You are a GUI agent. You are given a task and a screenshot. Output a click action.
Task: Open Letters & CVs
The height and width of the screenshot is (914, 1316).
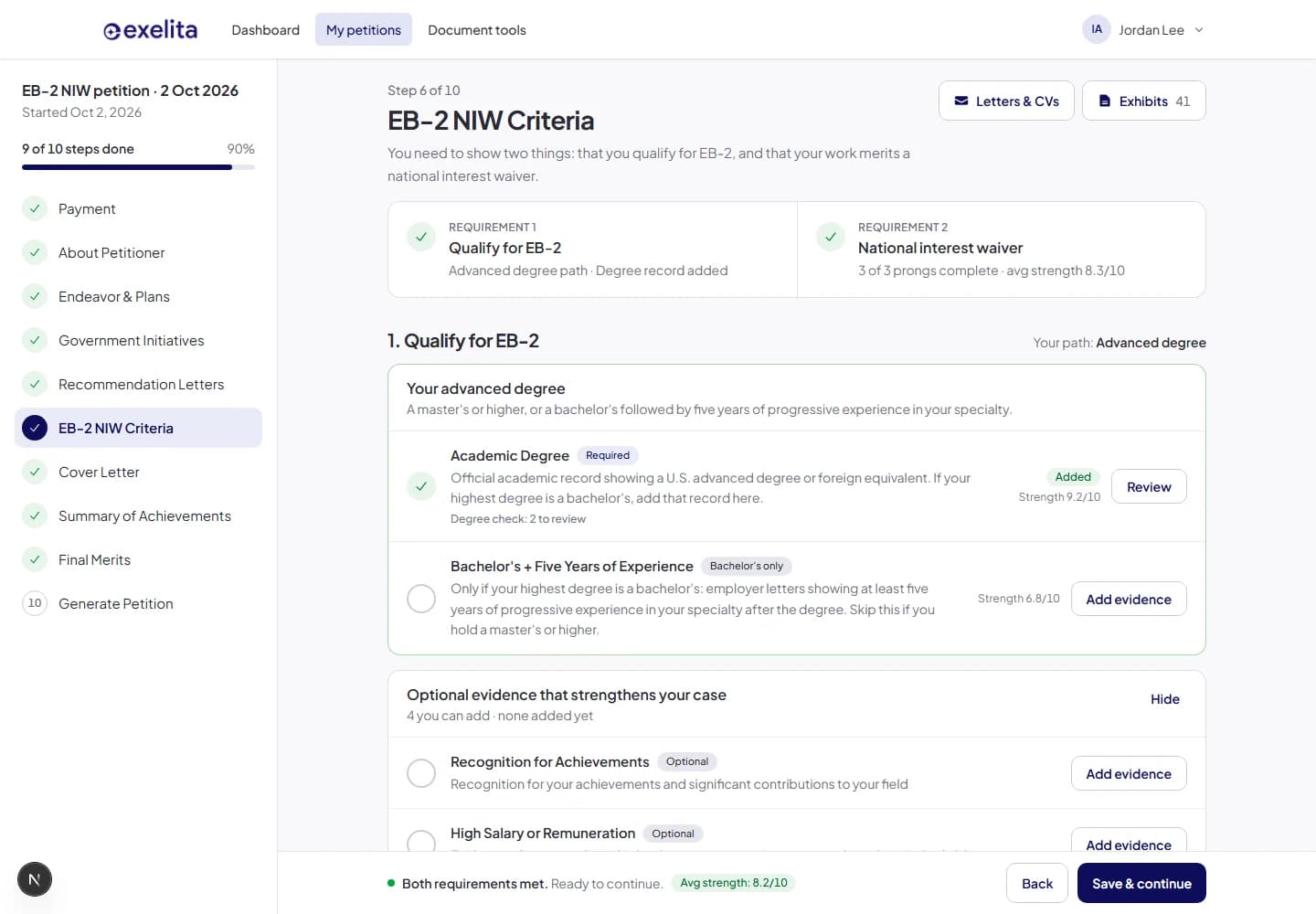click(x=1006, y=101)
